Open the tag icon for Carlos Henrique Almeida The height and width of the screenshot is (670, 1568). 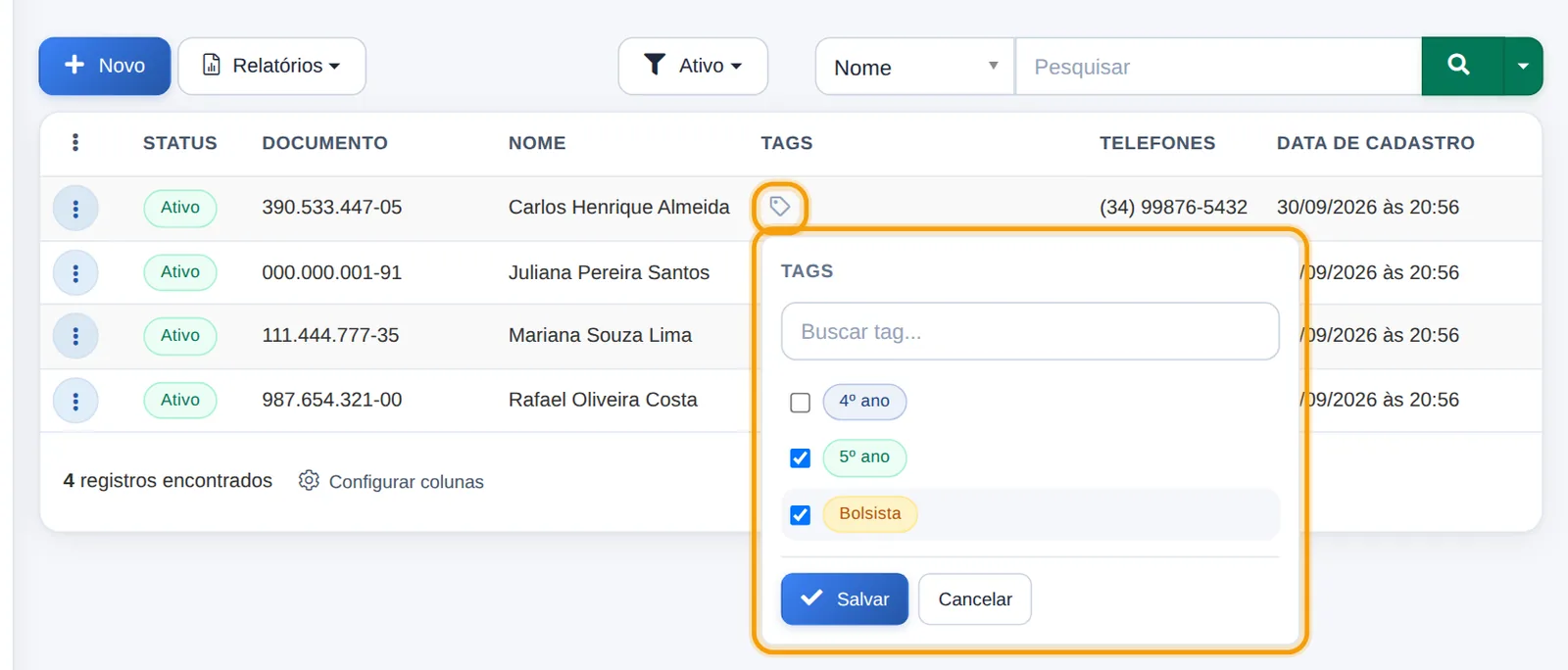[x=779, y=207]
